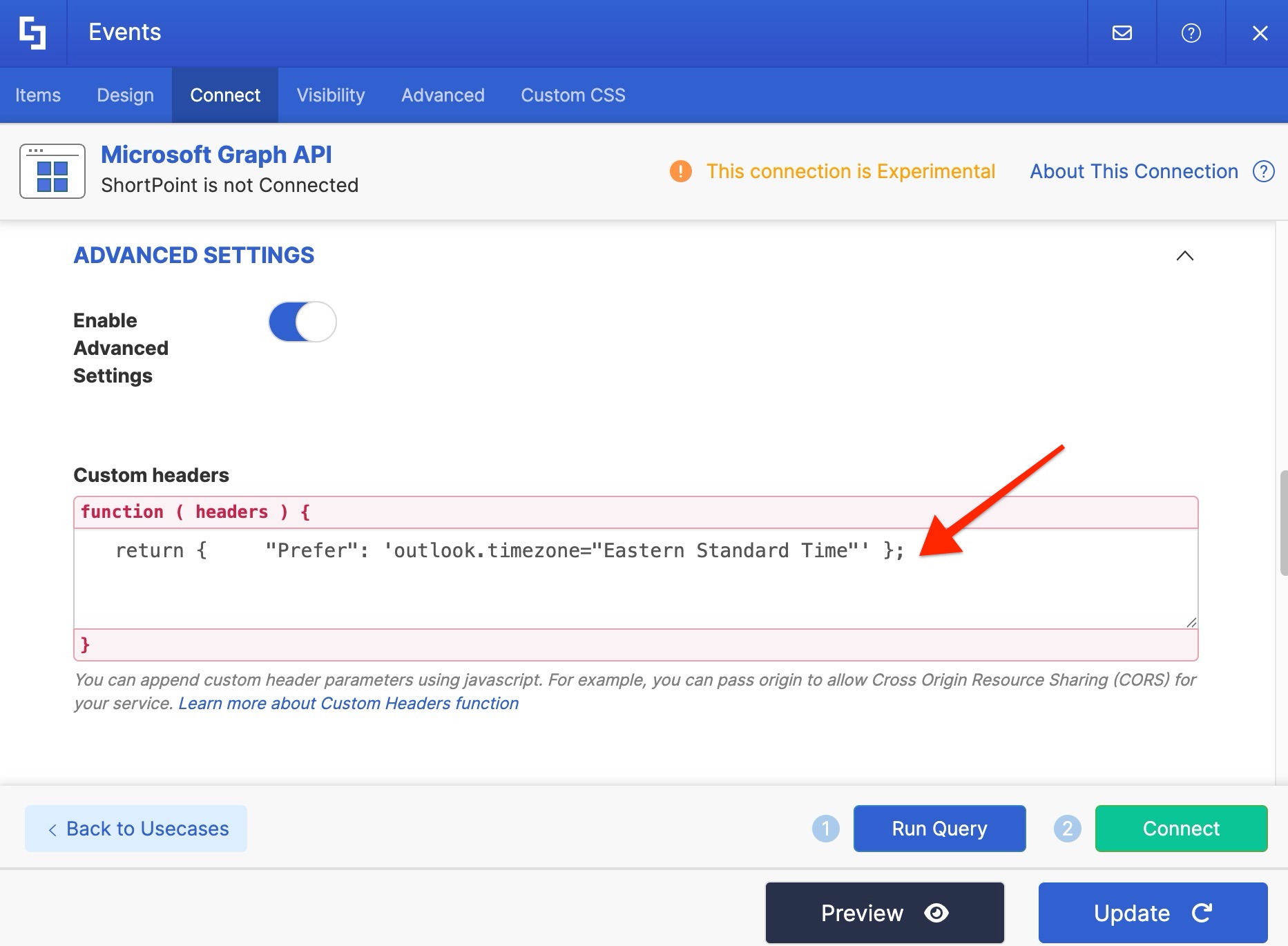Click the Preview button
1288x946 pixels.
click(885, 913)
